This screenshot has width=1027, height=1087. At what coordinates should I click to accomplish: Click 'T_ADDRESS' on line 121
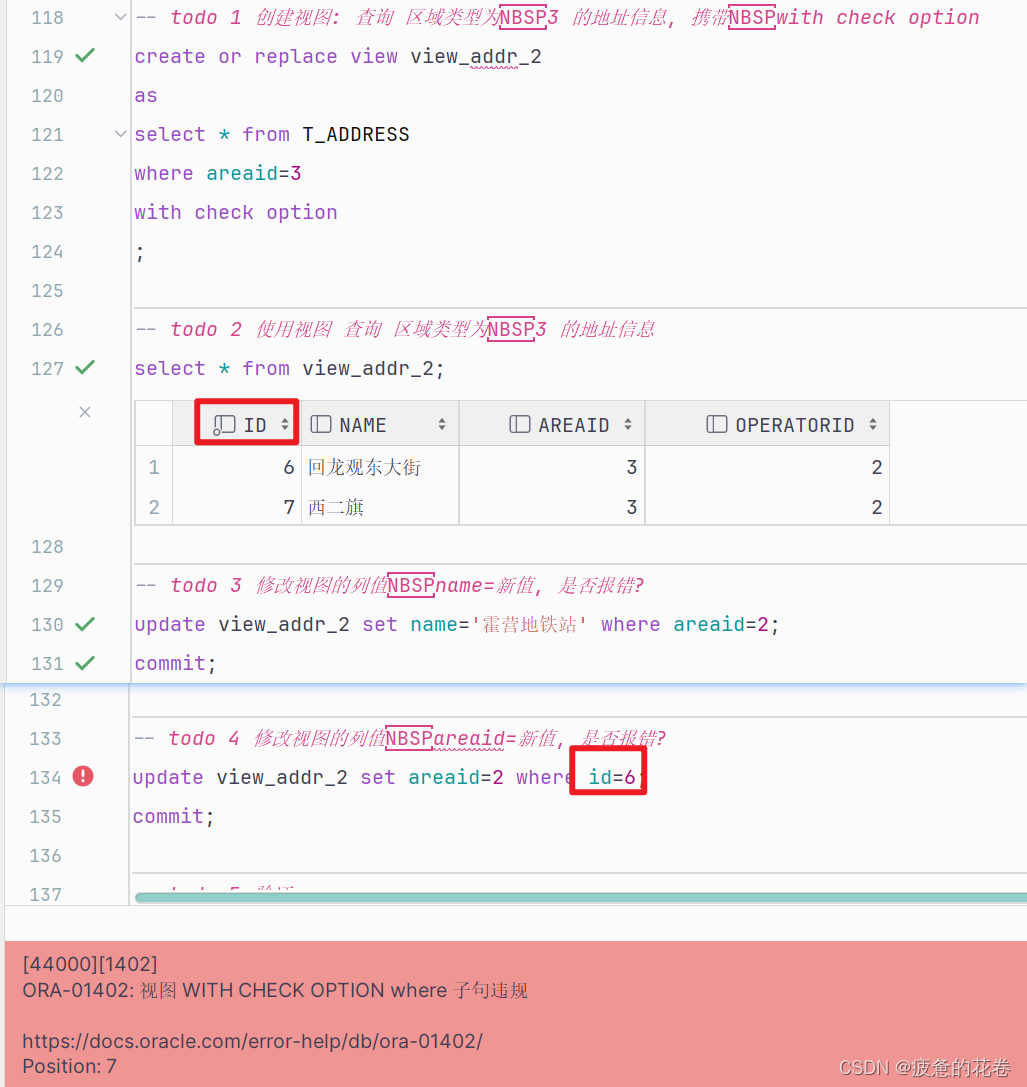356,134
